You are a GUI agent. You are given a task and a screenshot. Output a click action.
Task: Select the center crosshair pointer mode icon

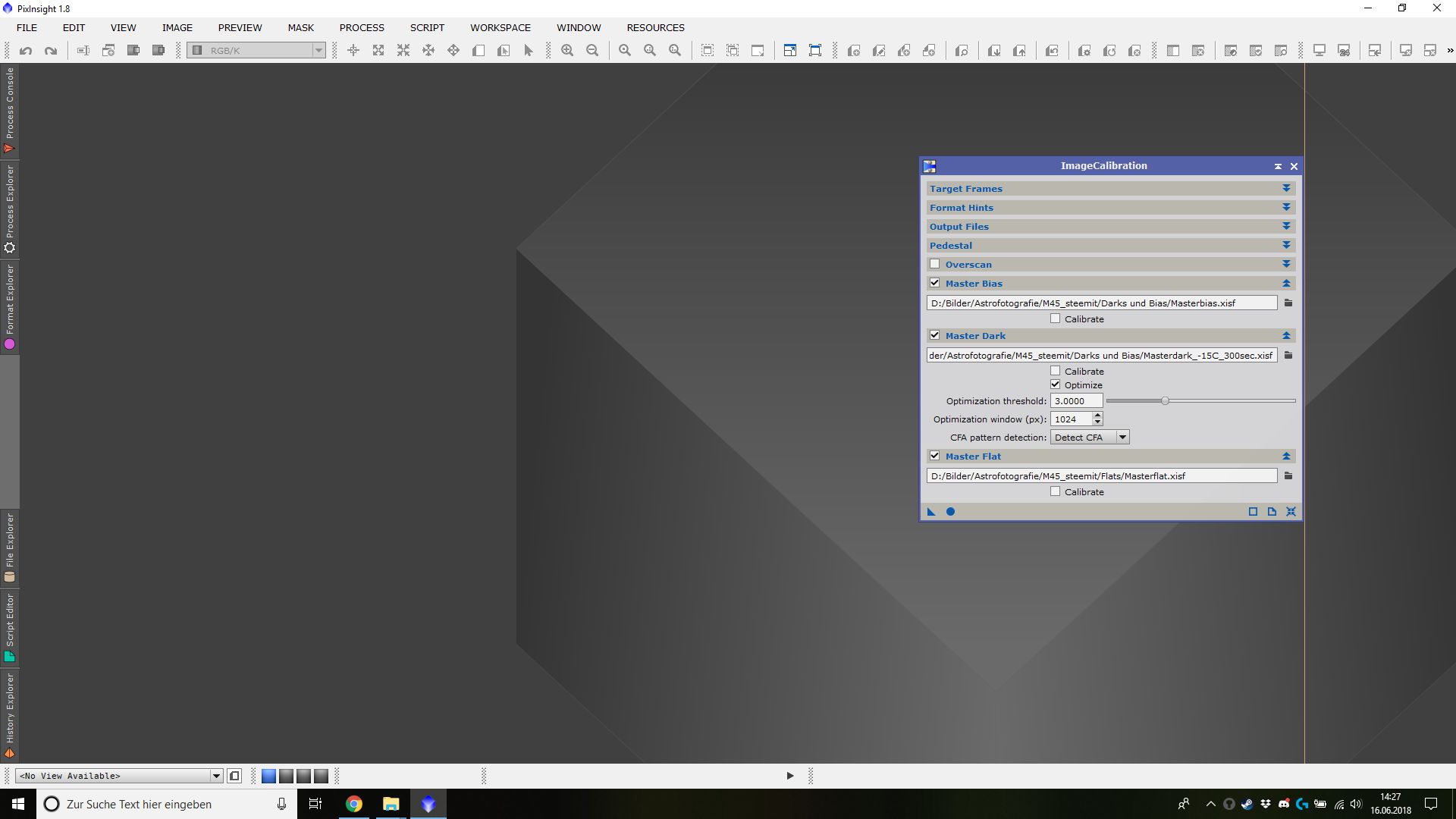coord(353,51)
